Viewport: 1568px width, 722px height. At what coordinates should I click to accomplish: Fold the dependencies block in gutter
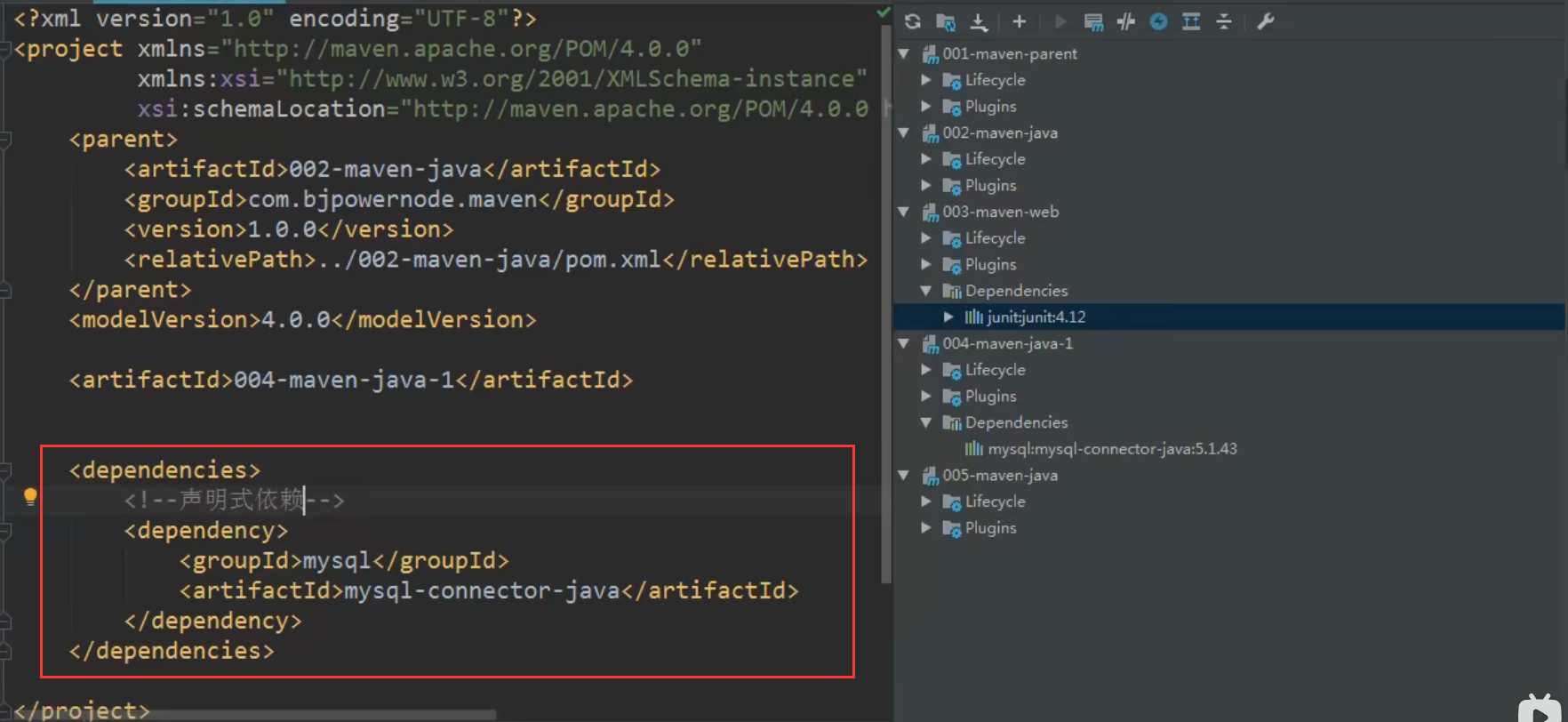click(x=5, y=470)
